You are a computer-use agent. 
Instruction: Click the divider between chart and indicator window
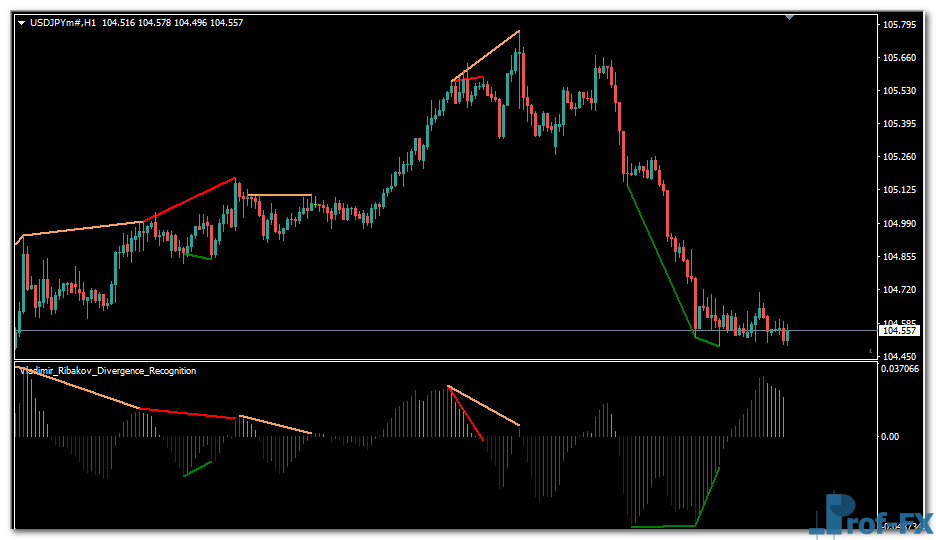tap(440, 361)
